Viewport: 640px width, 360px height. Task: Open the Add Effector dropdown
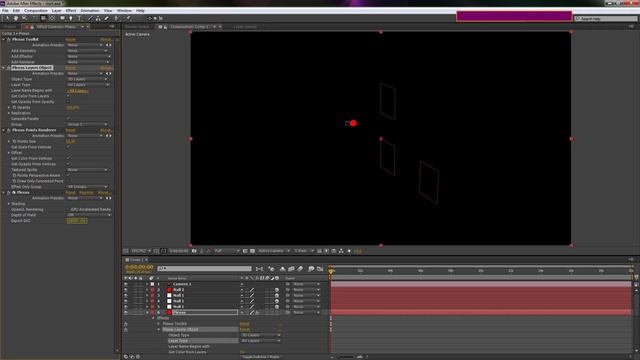89,56
